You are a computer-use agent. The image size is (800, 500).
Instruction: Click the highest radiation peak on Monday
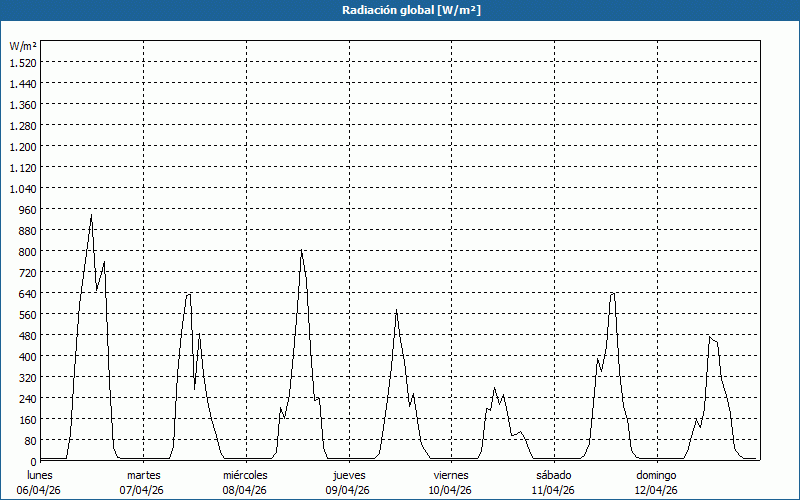[91, 215]
